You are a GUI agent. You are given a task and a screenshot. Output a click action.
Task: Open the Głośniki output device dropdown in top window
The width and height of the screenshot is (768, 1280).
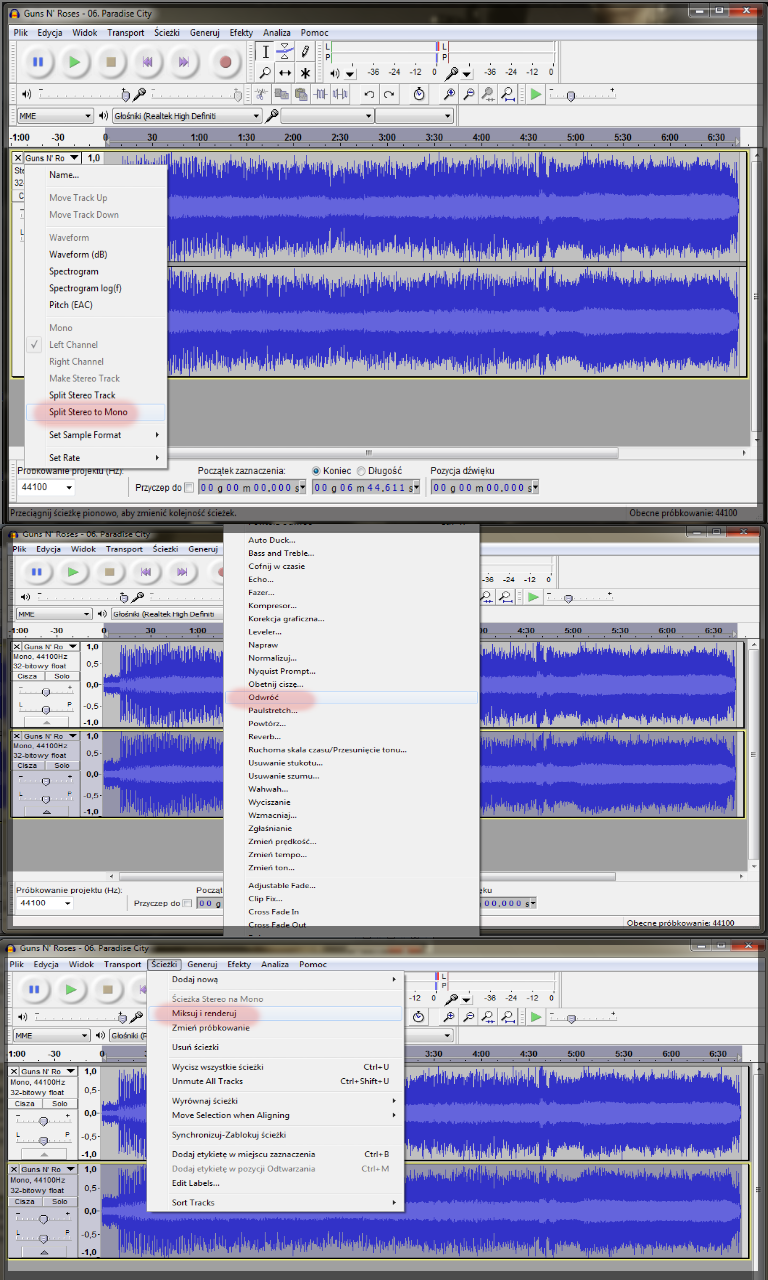coord(186,116)
